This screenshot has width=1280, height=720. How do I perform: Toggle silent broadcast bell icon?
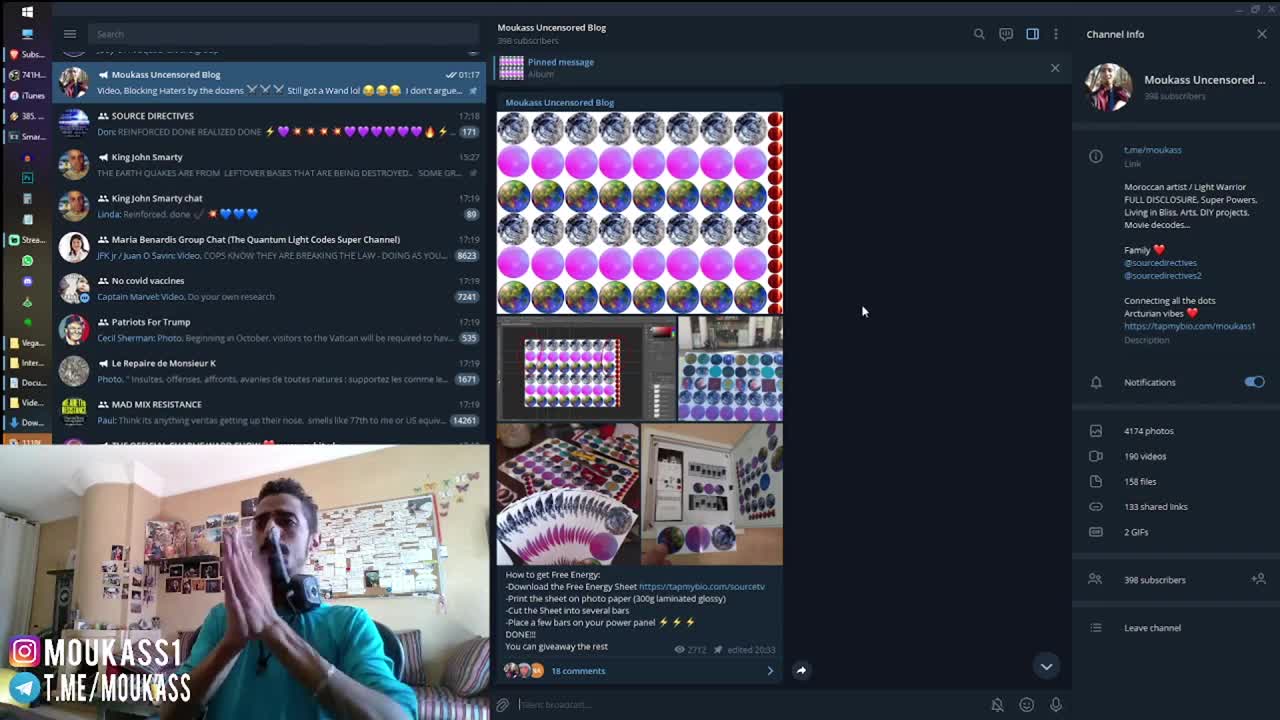(x=997, y=705)
